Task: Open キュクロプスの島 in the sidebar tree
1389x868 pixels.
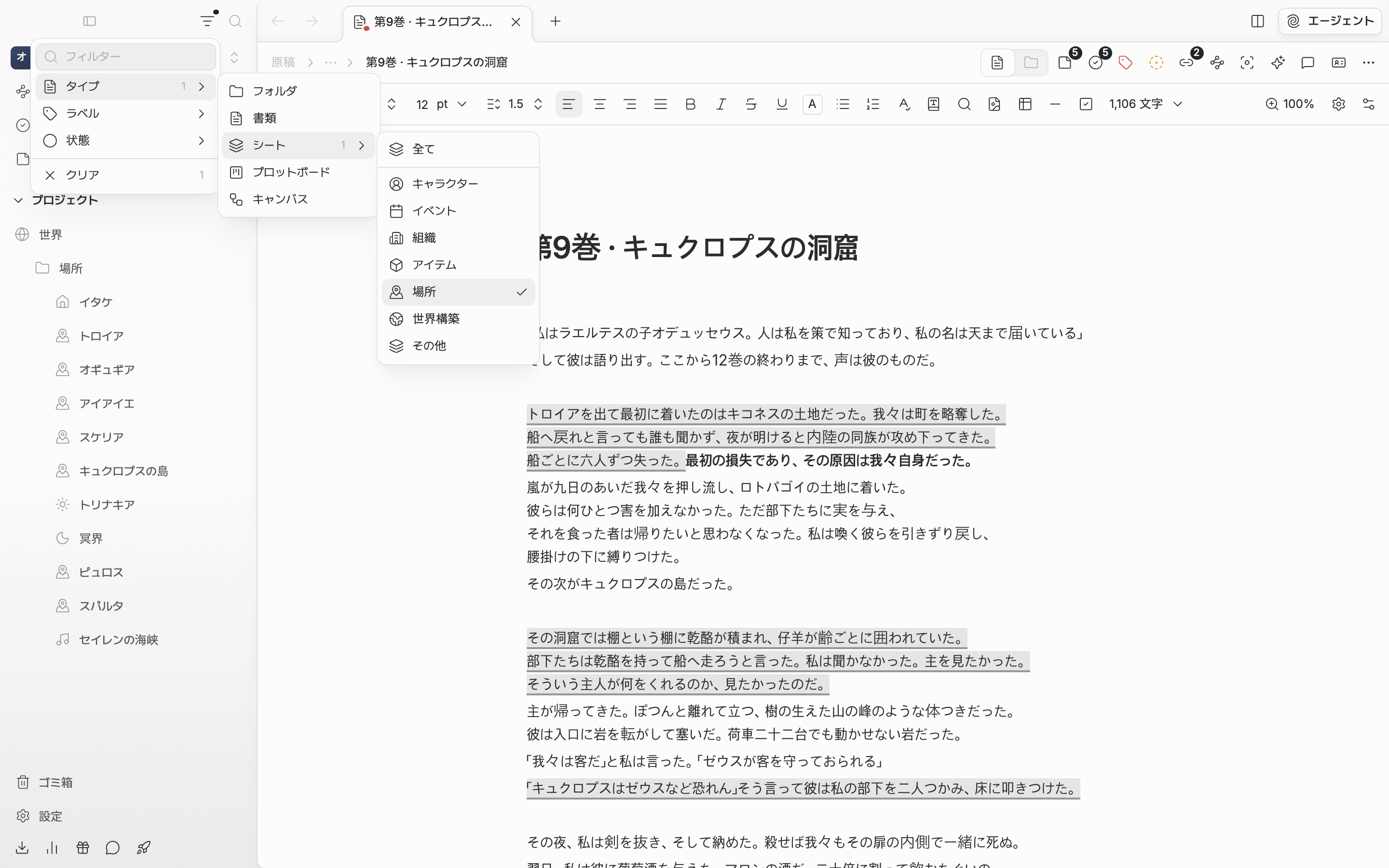Action: (123, 471)
